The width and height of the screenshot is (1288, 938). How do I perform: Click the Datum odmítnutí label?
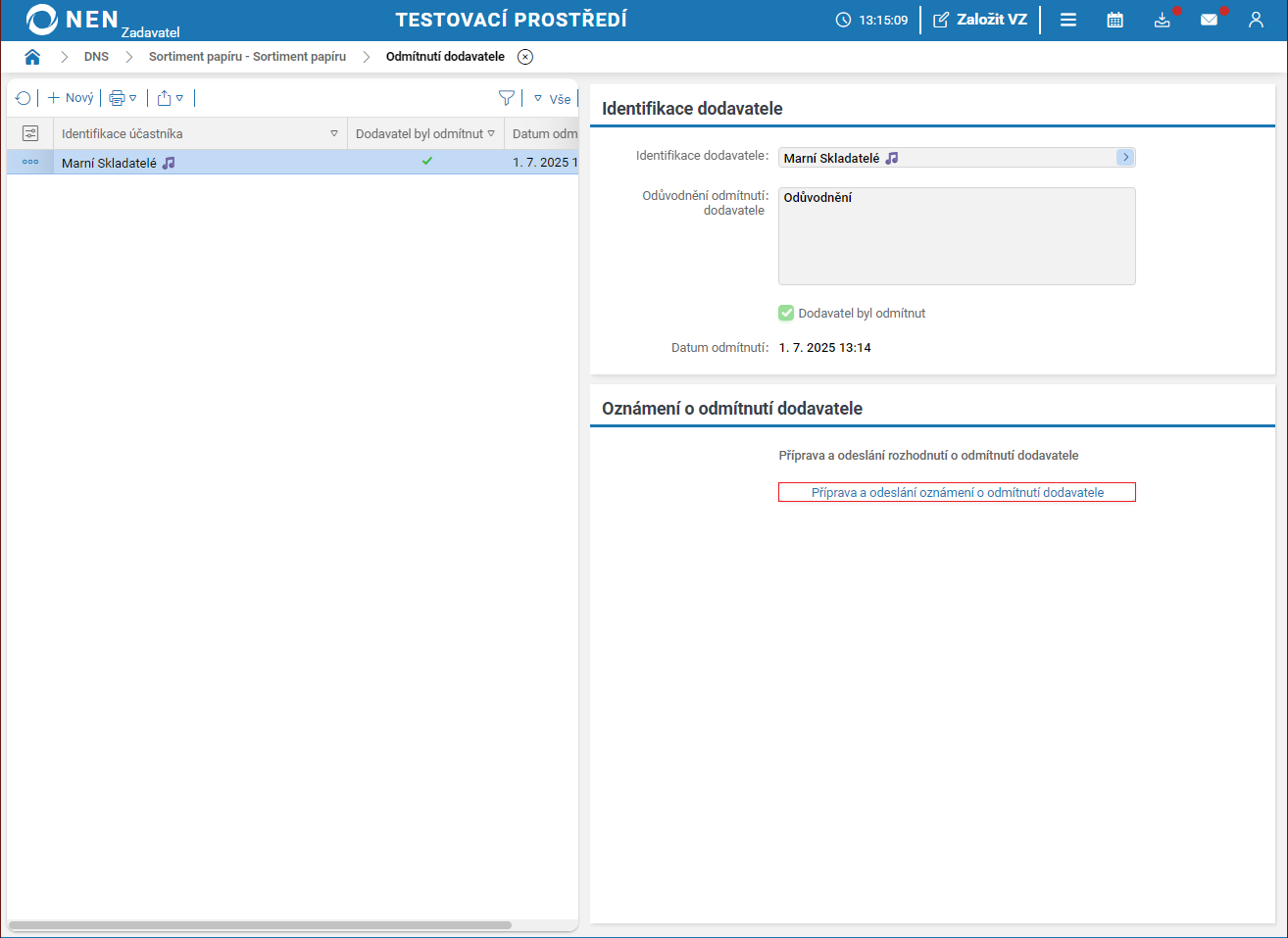coord(719,348)
